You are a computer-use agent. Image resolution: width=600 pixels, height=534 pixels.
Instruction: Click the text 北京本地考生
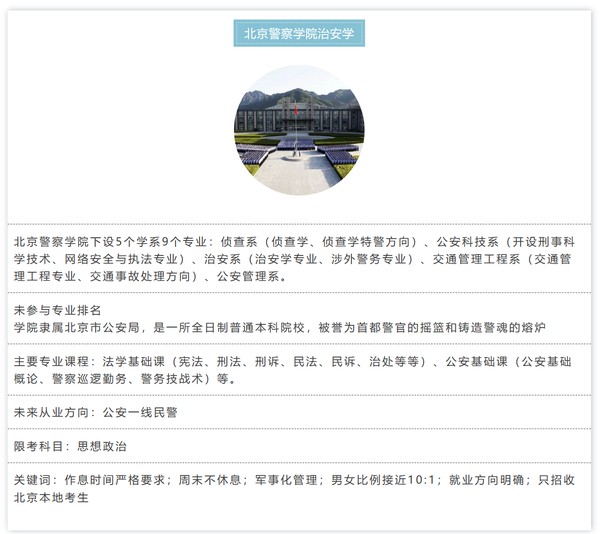[51, 498]
